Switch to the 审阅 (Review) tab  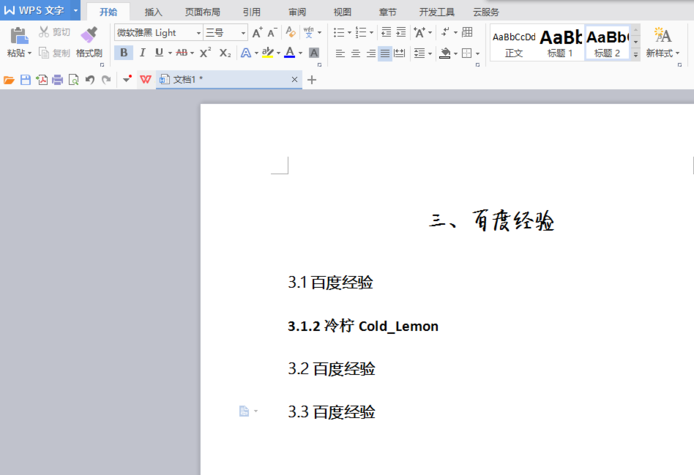coord(297,12)
